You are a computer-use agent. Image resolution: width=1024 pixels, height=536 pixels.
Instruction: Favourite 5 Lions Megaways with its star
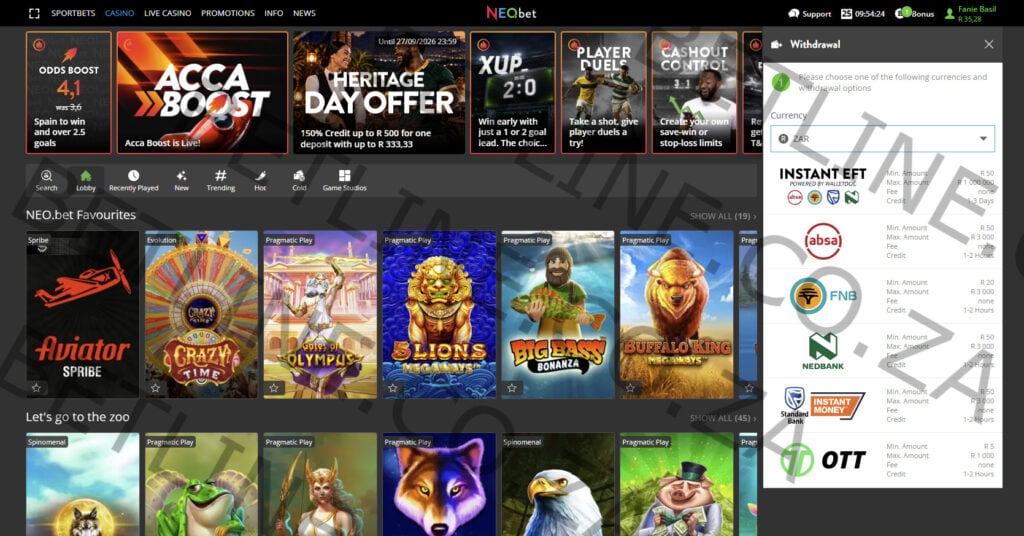click(393, 388)
